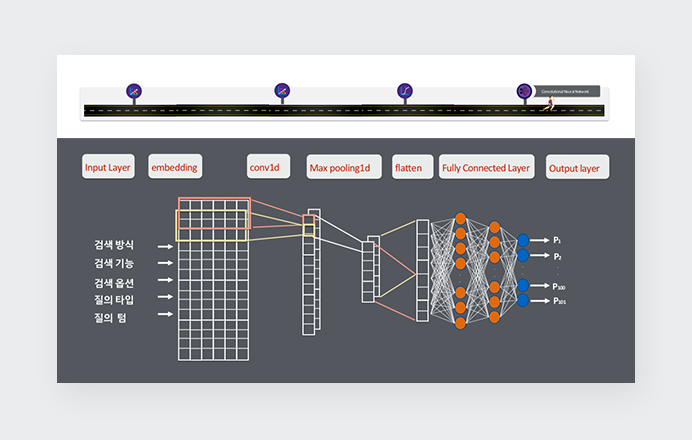Click the second chart sign before the sigmoid sign
Screen dimensions: 692x440
[282, 90]
